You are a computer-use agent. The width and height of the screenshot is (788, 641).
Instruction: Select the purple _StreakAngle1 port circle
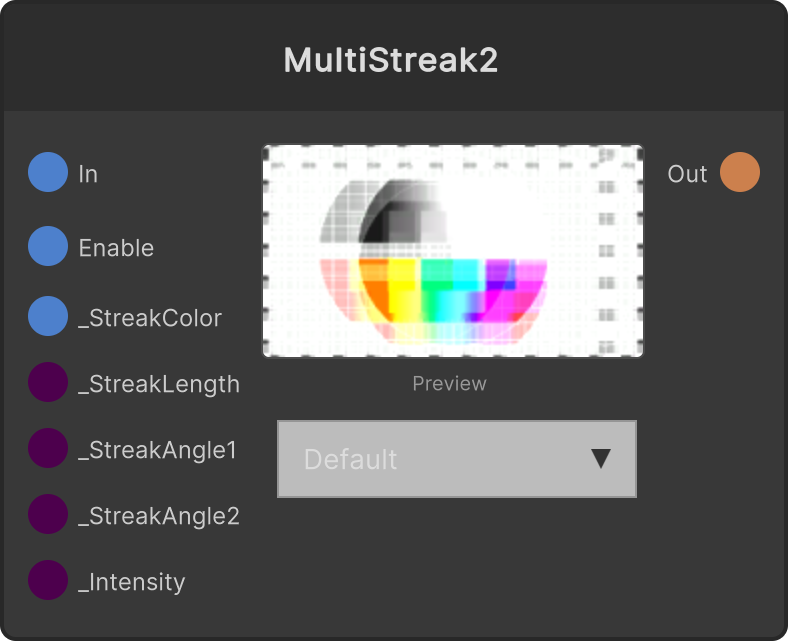[x=48, y=448]
